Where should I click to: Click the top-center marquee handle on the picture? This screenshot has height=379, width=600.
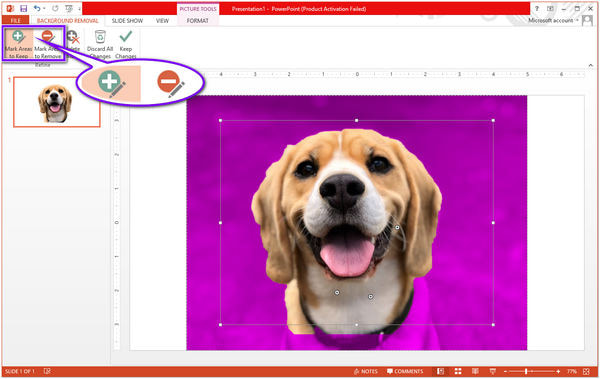[x=357, y=121]
